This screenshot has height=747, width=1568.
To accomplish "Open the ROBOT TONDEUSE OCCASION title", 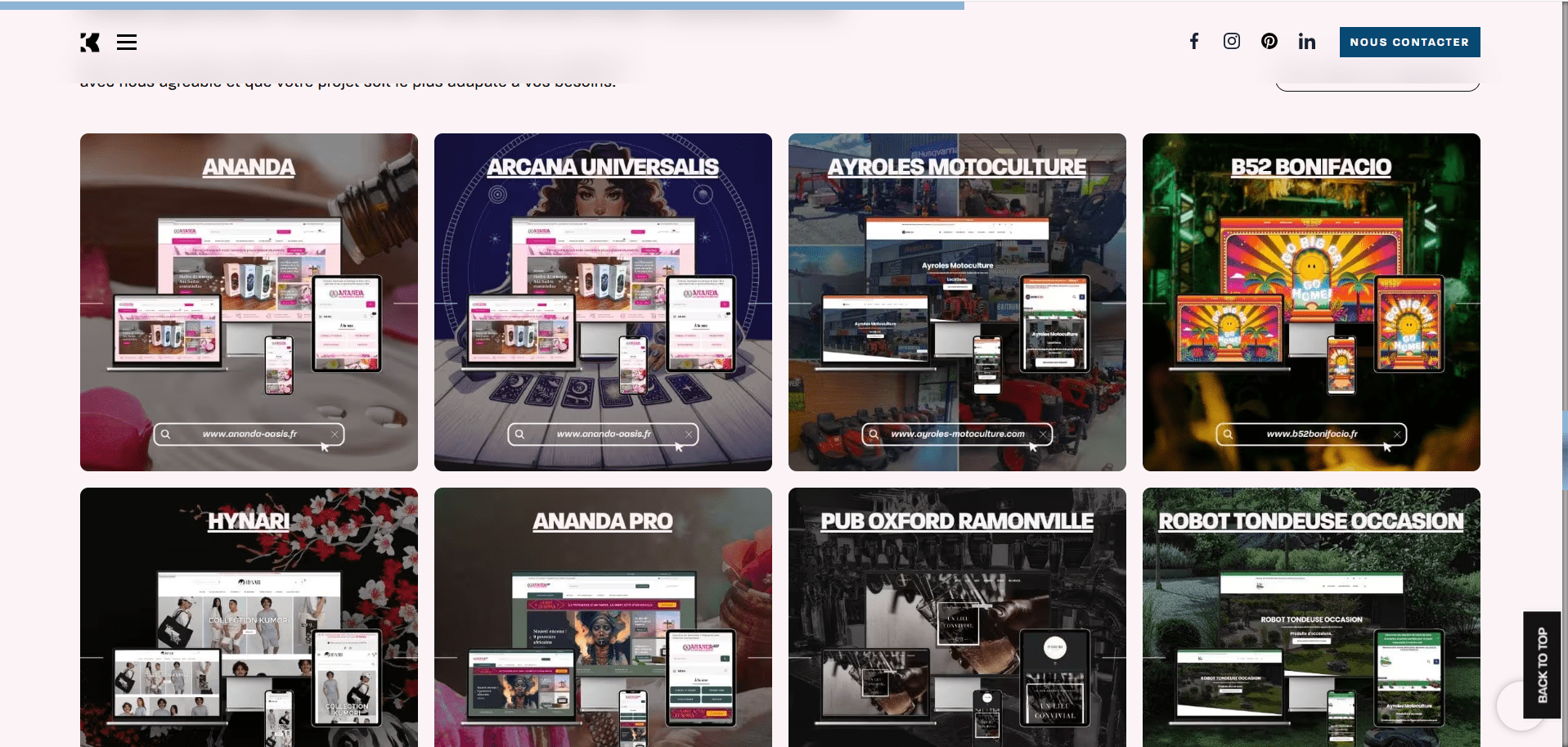I will (x=1311, y=521).
